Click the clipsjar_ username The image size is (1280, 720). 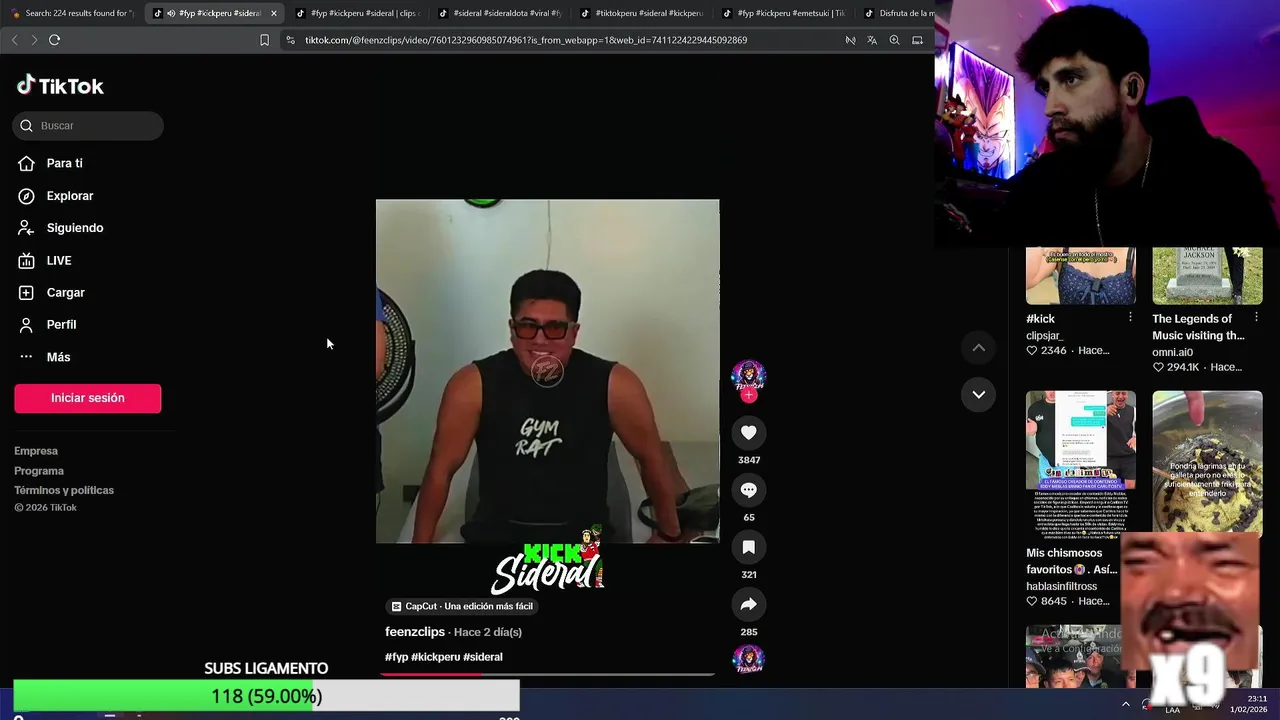1044,336
